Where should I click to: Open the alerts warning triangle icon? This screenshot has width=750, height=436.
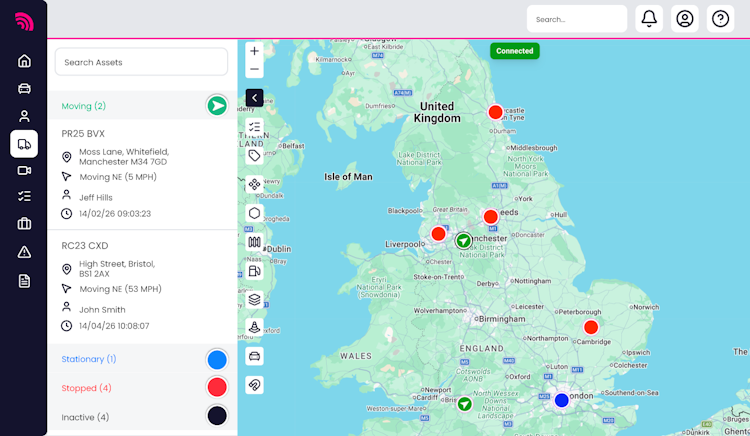point(24,252)
